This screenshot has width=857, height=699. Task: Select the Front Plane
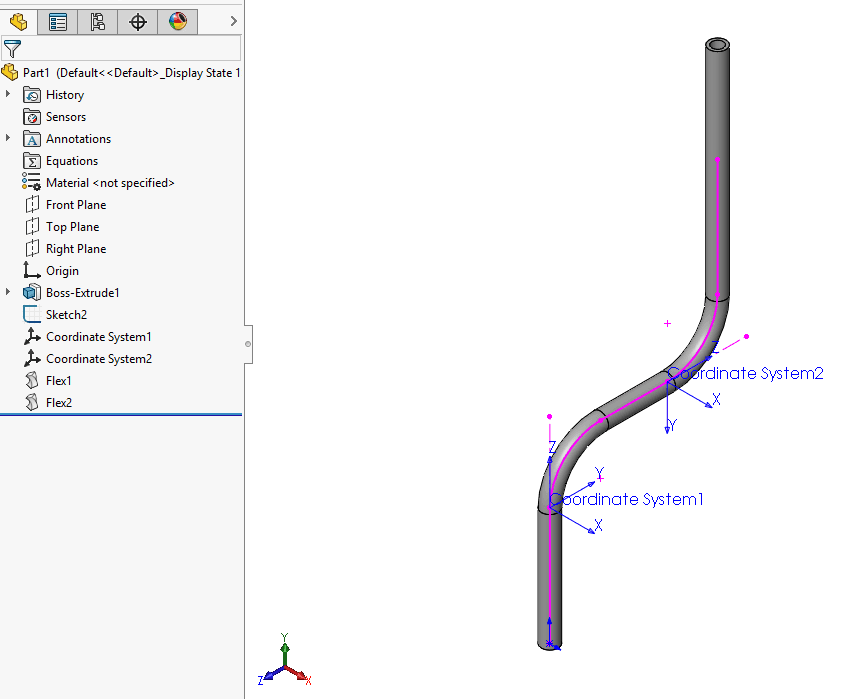coord(76,205)
